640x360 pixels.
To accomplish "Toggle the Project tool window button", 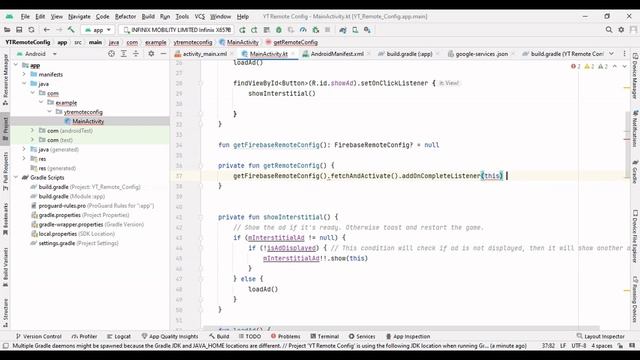I will click(5, 128).
